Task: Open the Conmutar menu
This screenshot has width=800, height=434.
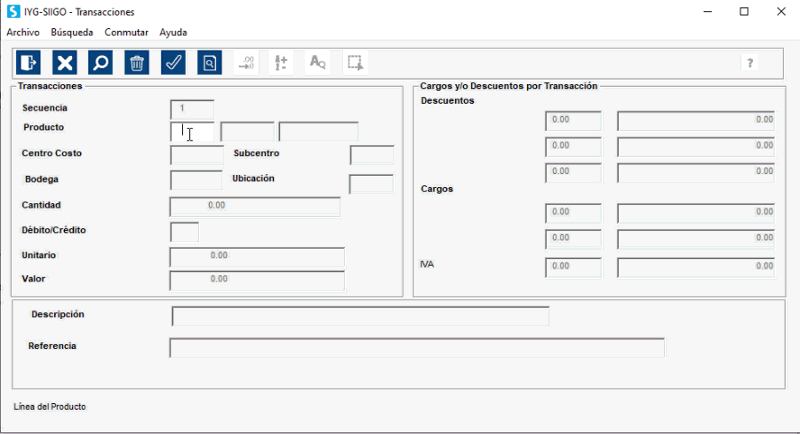Action: (126, 32)
